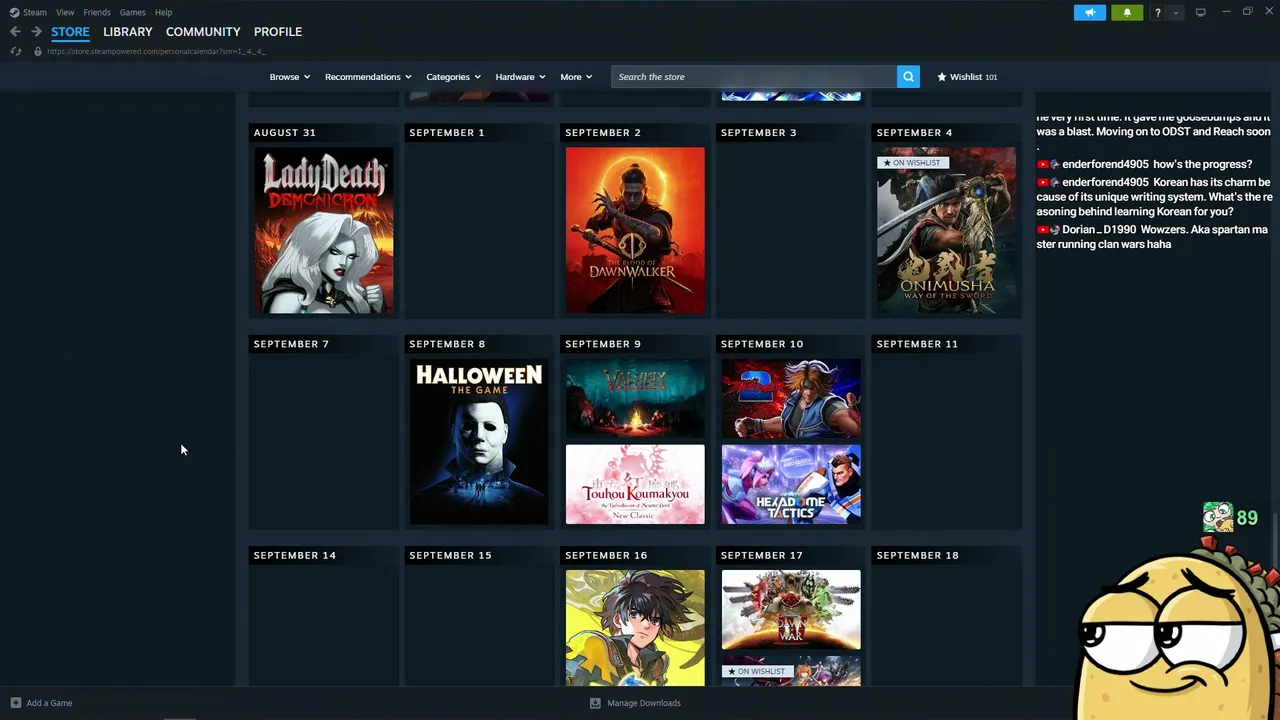
Task: Click the padlock icon beside the URL
Action: (x=38, y=51)
